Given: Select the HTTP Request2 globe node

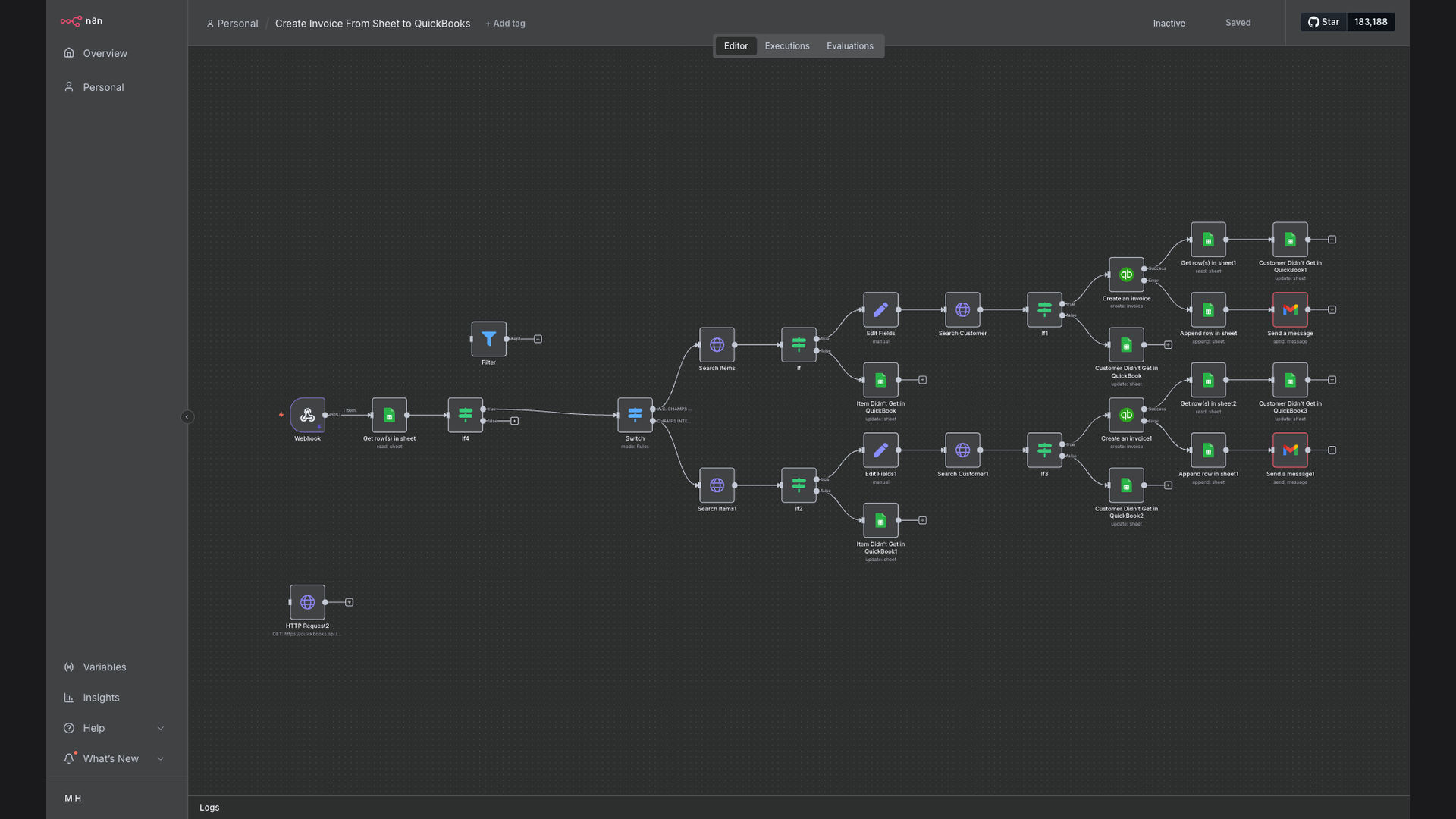Looking at the screenshot, I should pos(307,602).
